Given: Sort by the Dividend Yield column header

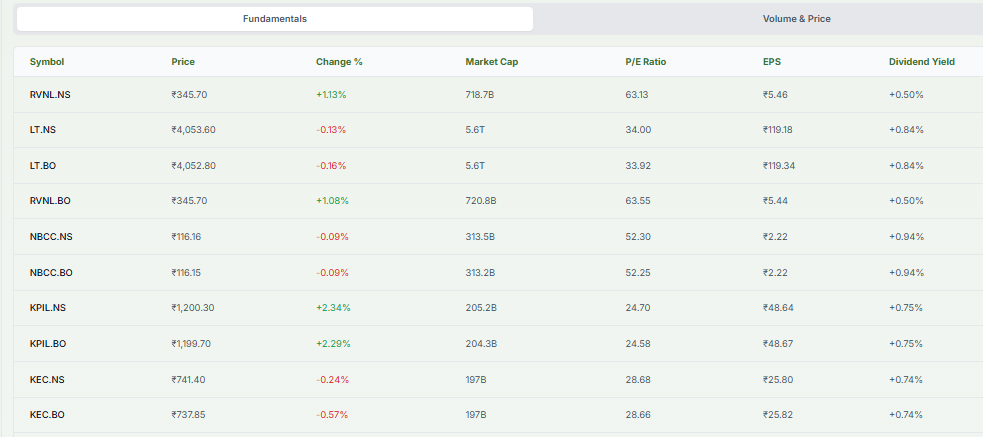Looking at the screenshot, I should [x=922, y=61].
